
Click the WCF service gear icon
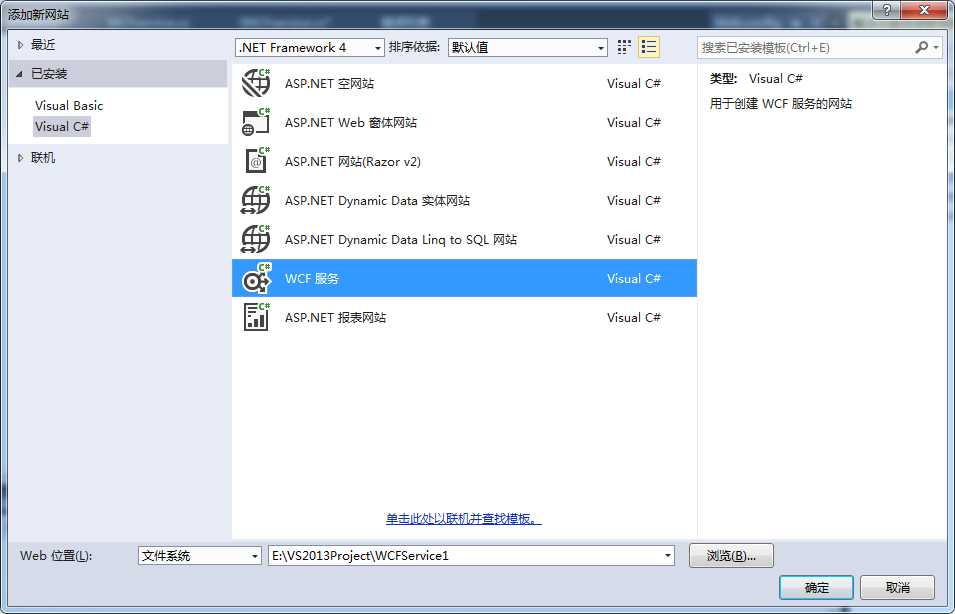point(256,278)
